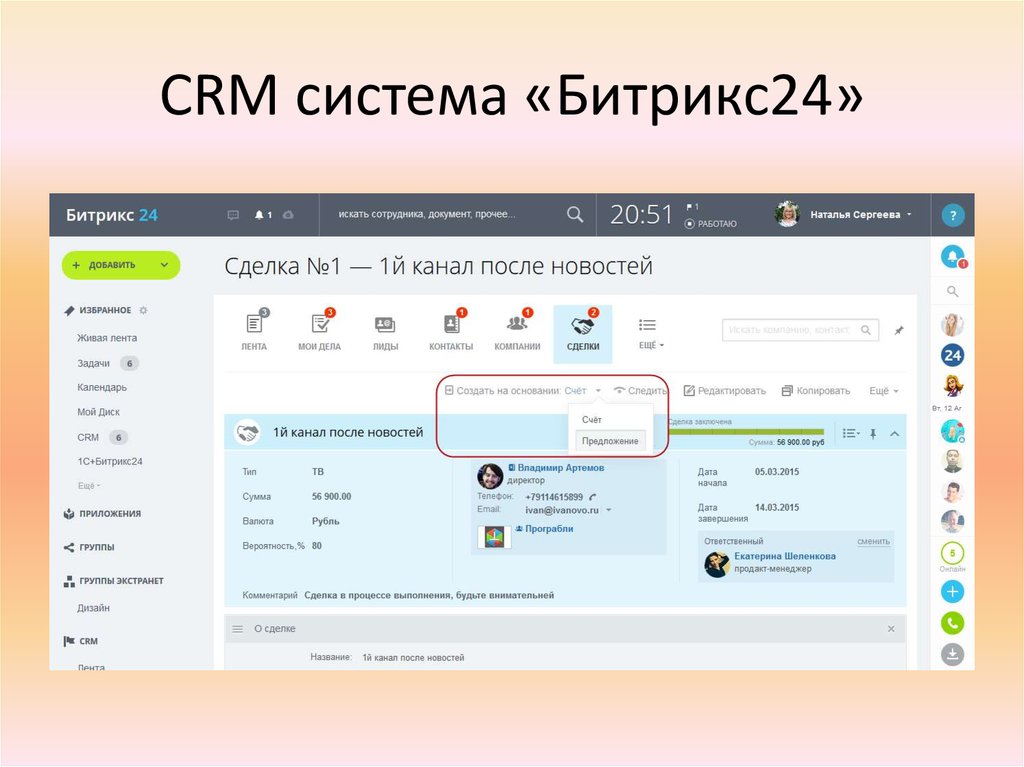1024x767 pixels.
Task: Toggle РАБОТАЮ work status
Action: click(710, 223)
